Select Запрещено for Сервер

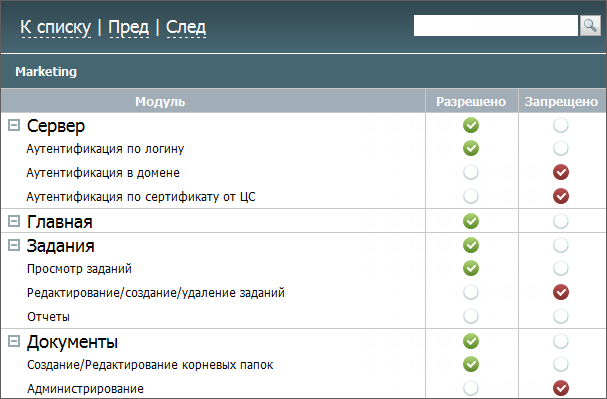[x=561, y=125]
